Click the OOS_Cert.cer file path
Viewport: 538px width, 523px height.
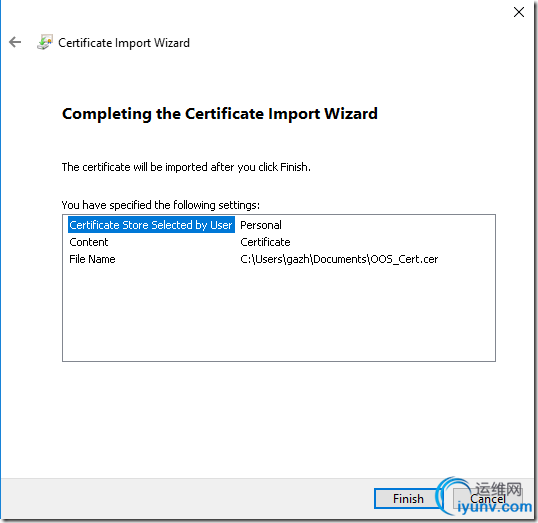coord(339,259)
